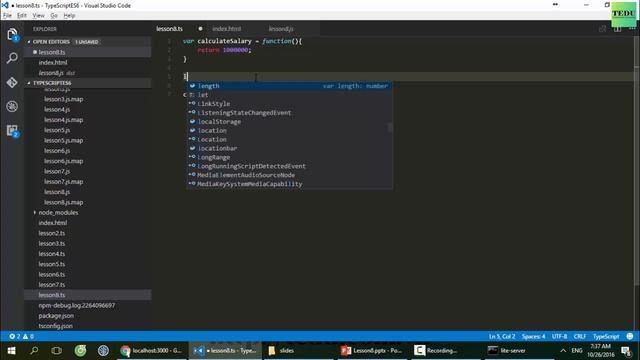Open lesson6.ts in explorer
The height and width of the screenshot is (360, 640).
[88, 275]
